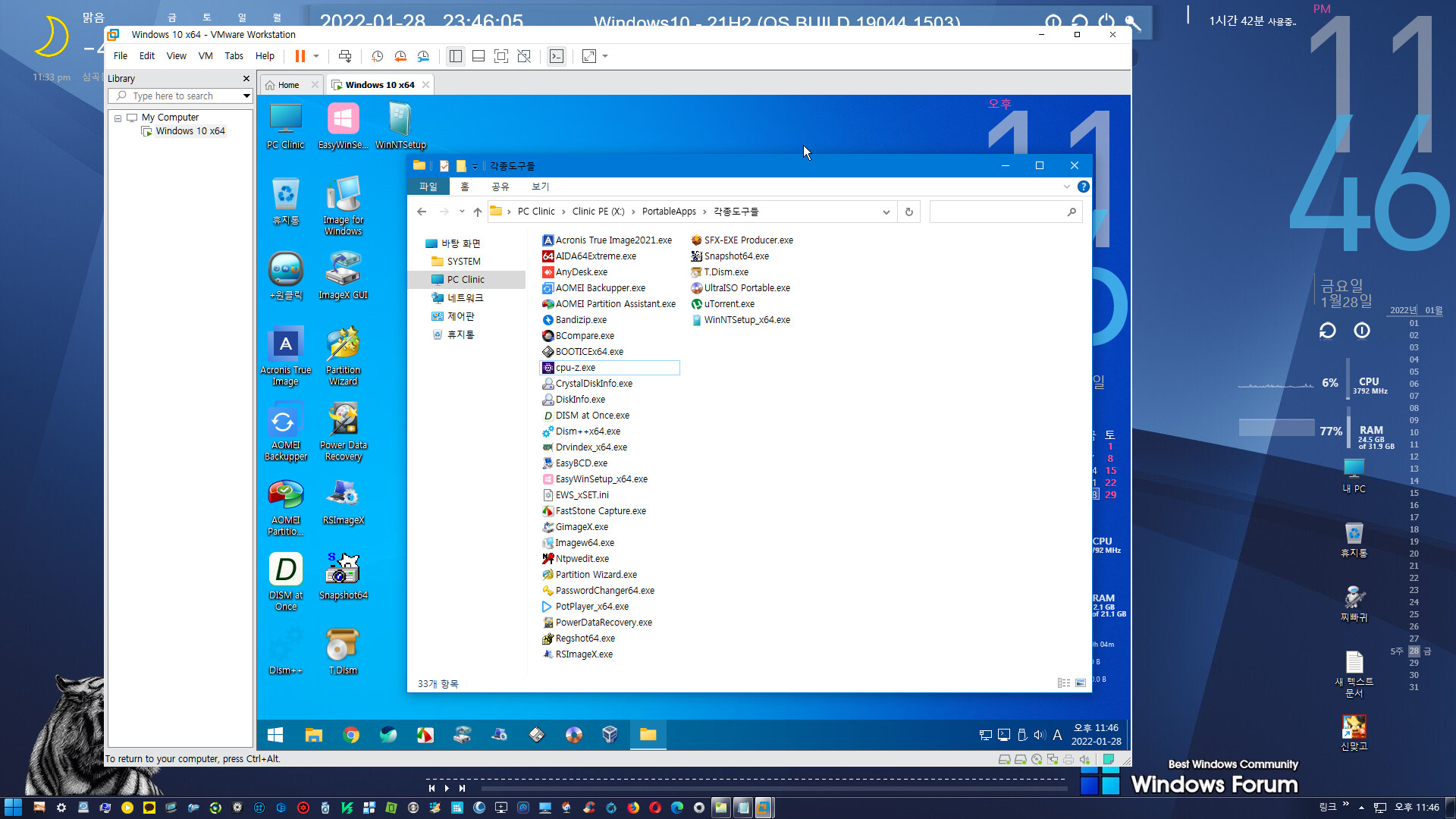
Task: Open the recent locations dropdown in Explorer
Action: 462,212
